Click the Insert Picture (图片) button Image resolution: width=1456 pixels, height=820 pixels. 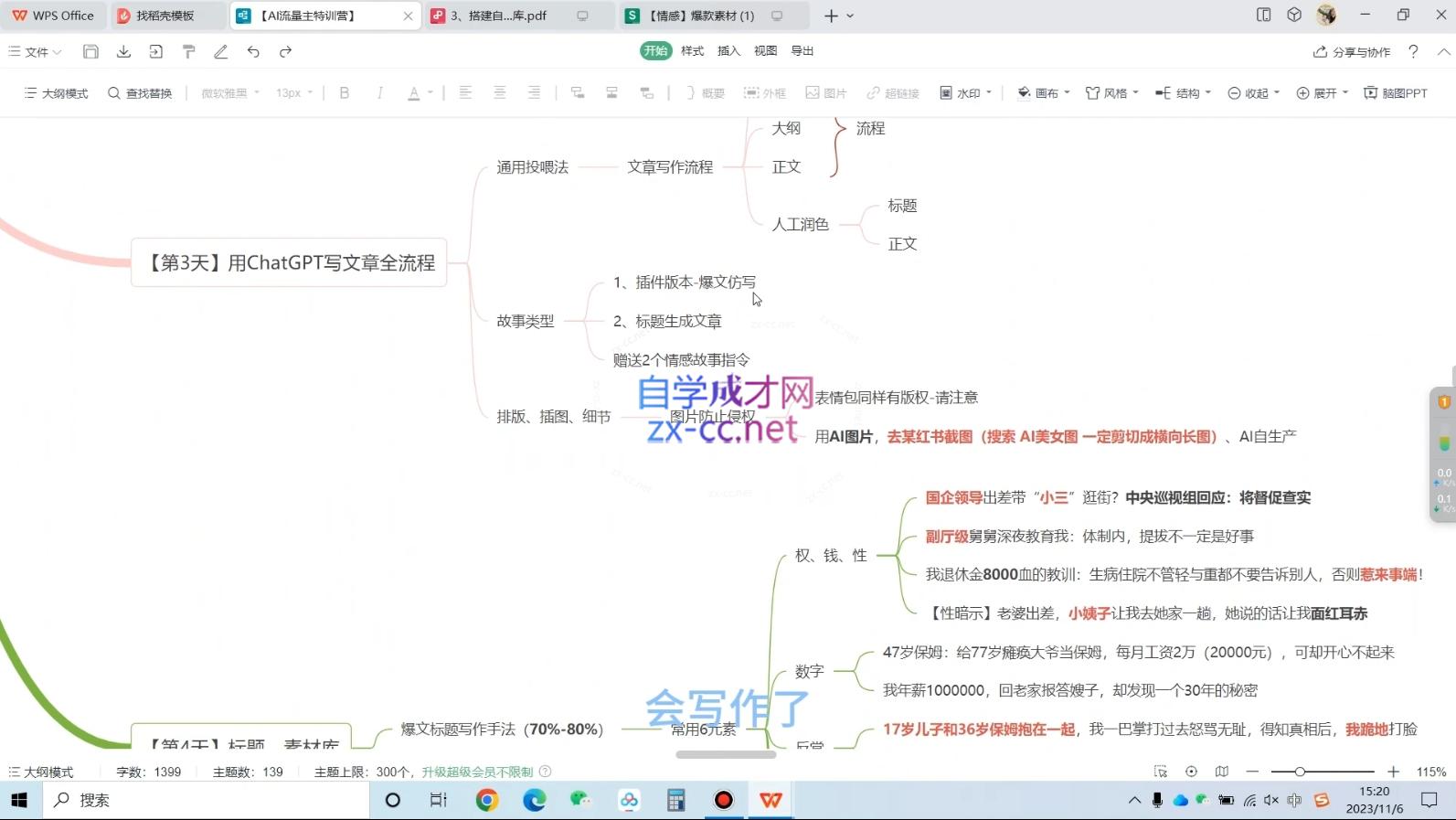click(x=826, y=93)
